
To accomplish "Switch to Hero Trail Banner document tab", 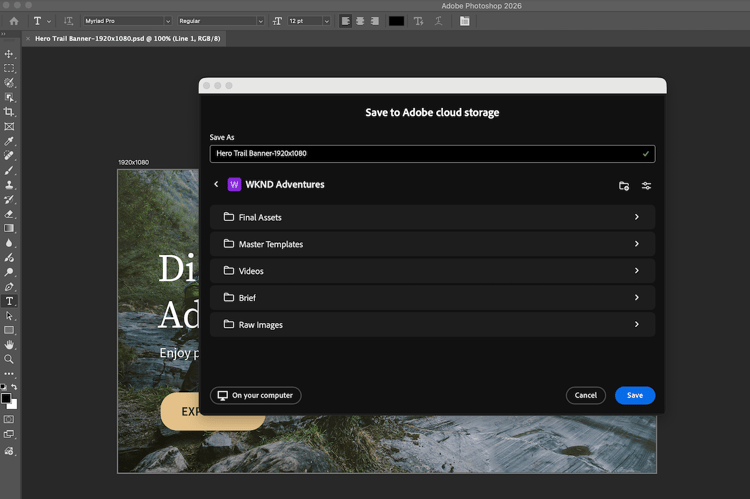I will [127, 39].
